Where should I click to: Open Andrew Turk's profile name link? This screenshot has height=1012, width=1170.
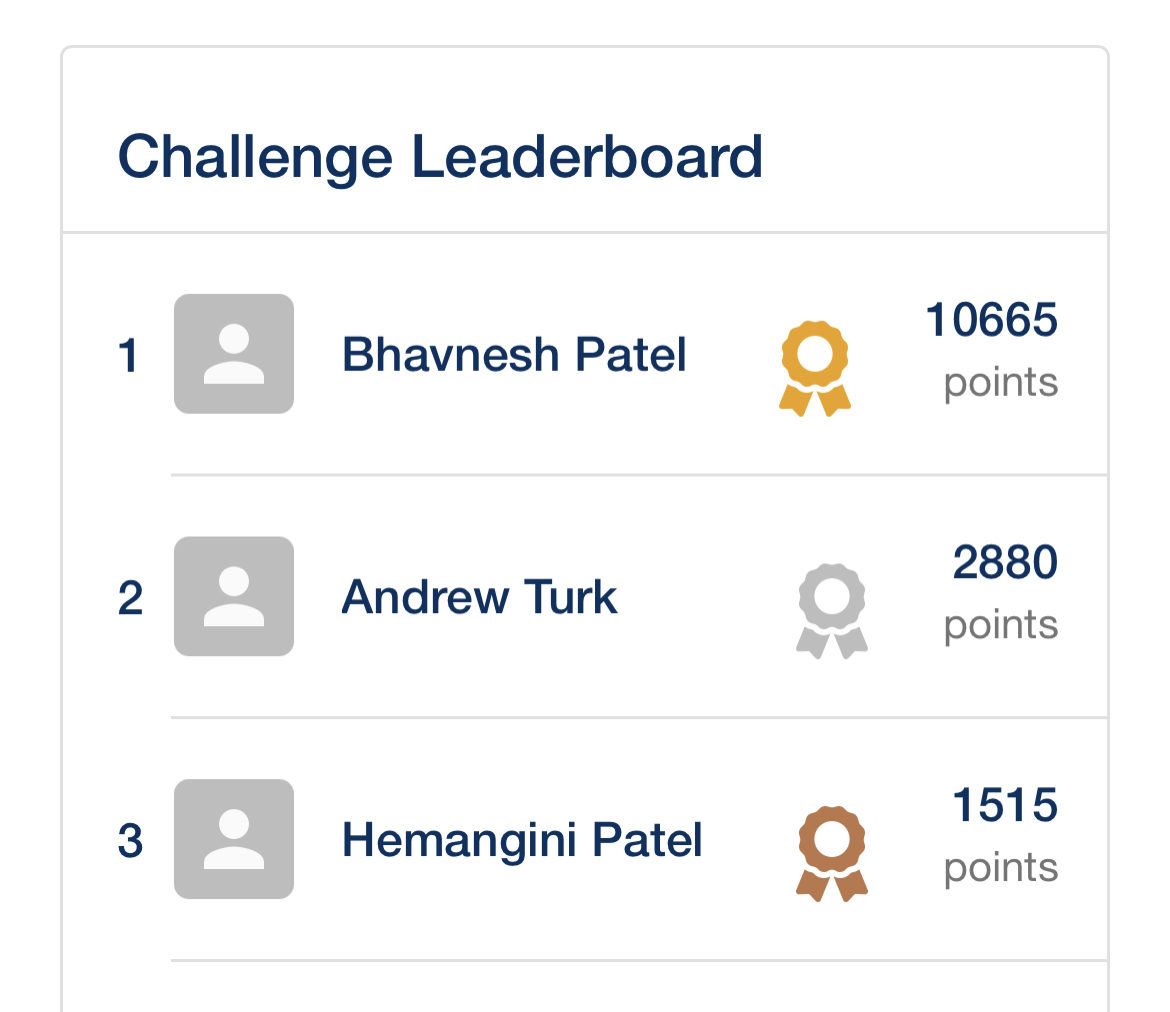480,598
